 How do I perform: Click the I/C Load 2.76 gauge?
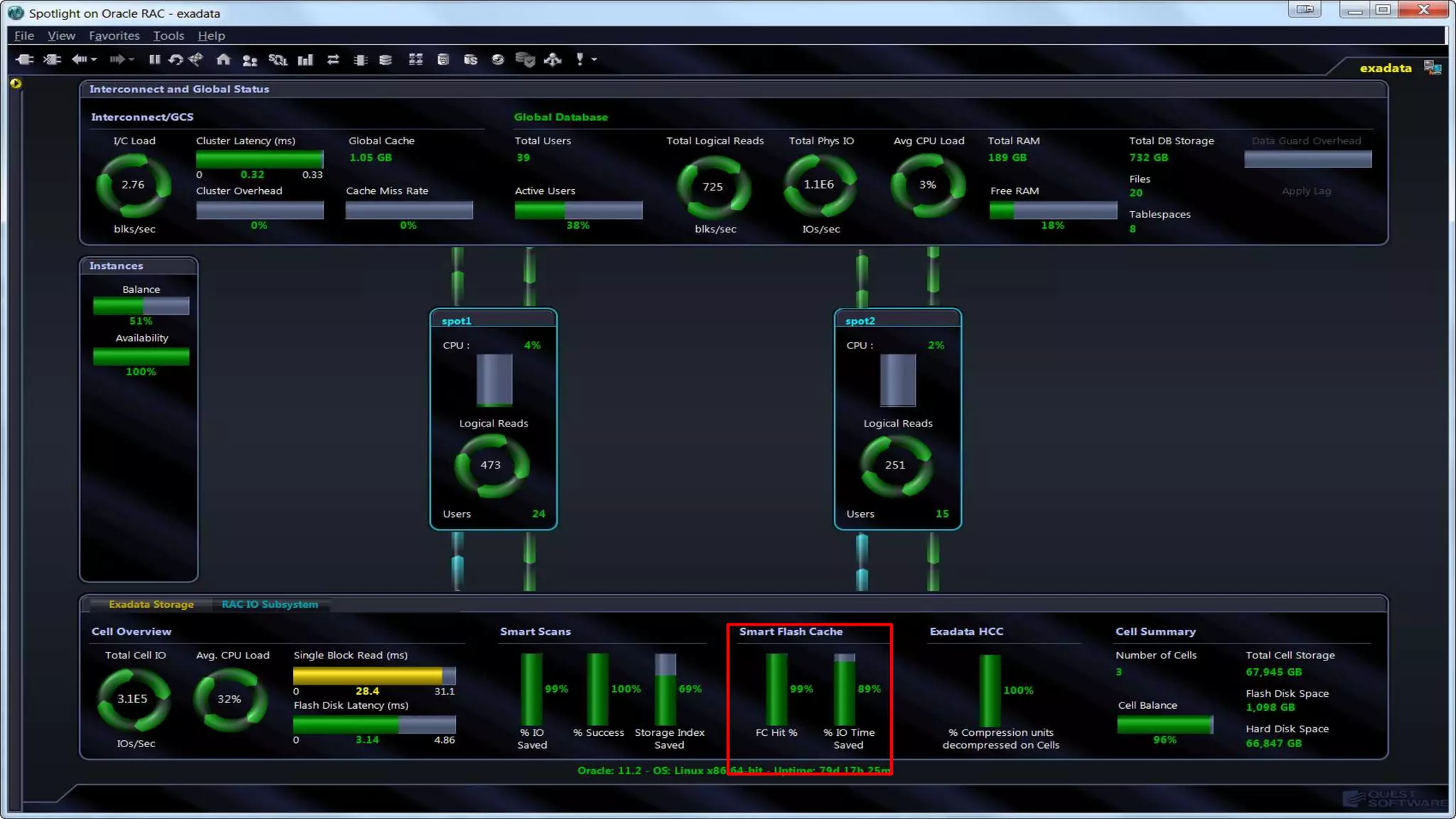pos(134,186)
